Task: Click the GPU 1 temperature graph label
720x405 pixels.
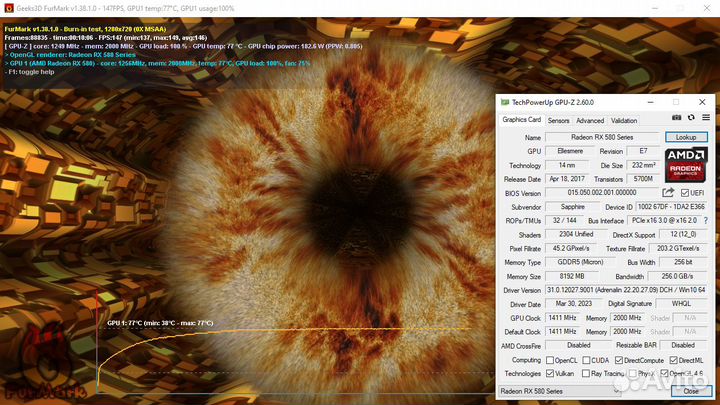Action: pyautogui.click(x=160, y=323)
